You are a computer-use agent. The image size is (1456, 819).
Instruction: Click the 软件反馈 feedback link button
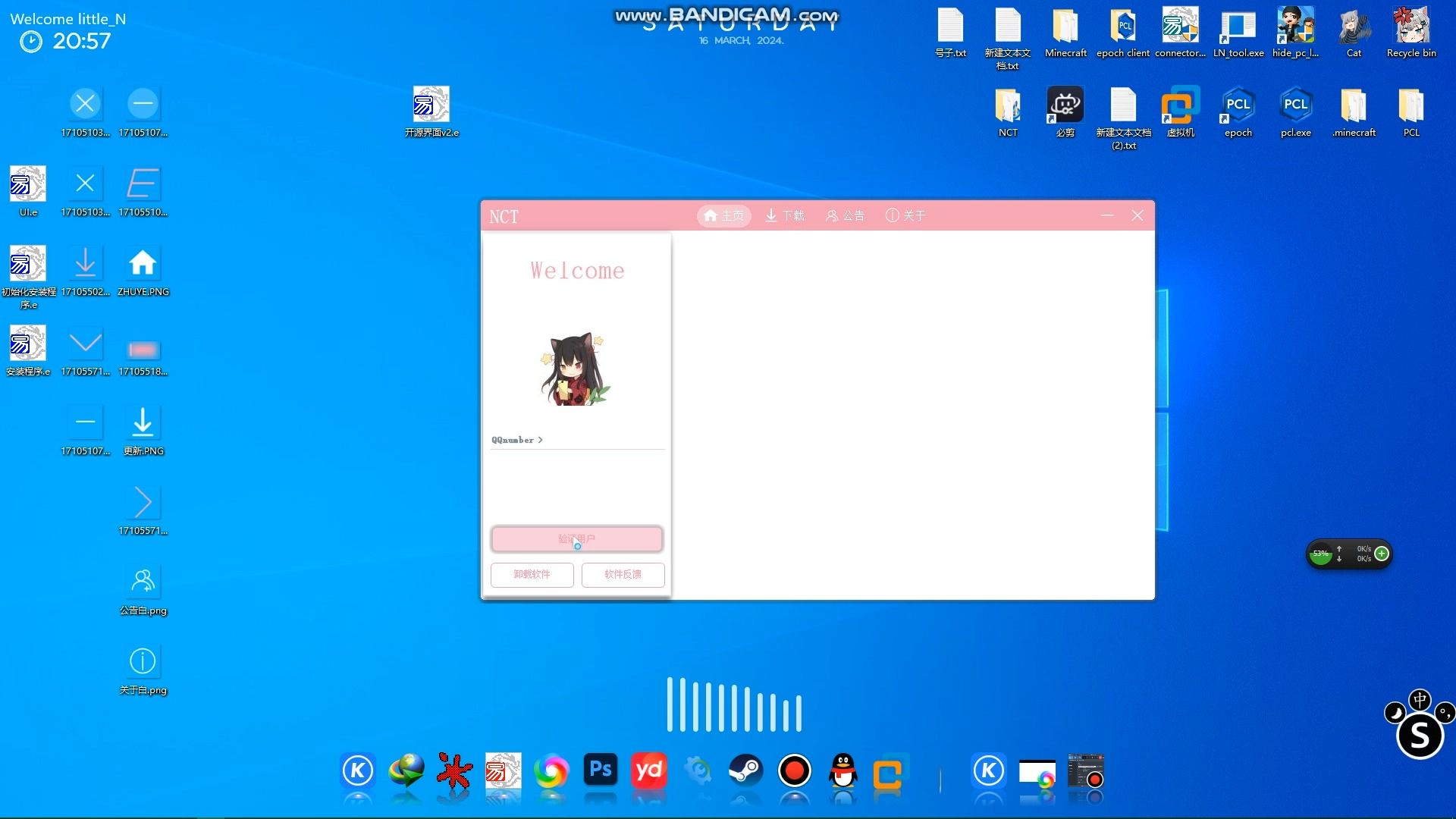(x=621, y=573)
